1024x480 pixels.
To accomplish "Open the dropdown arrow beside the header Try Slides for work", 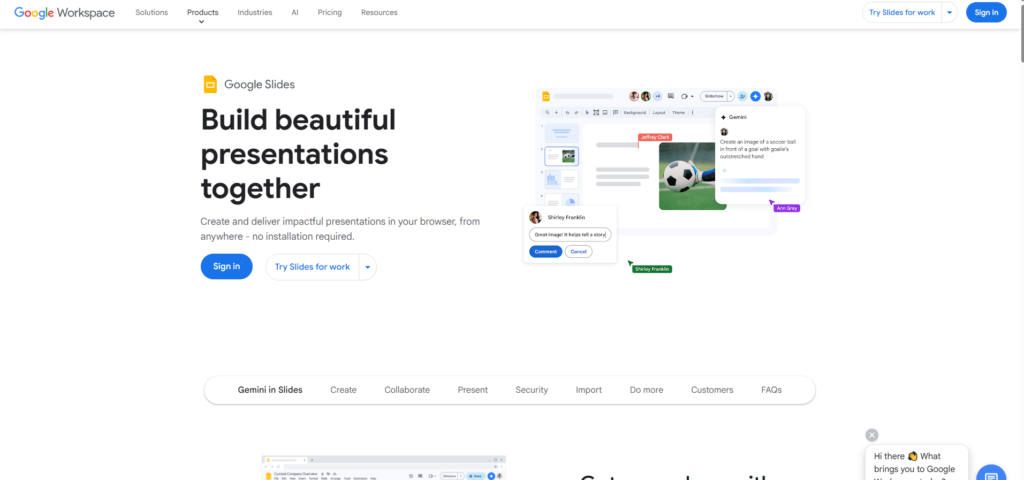I will coord(950,12).
